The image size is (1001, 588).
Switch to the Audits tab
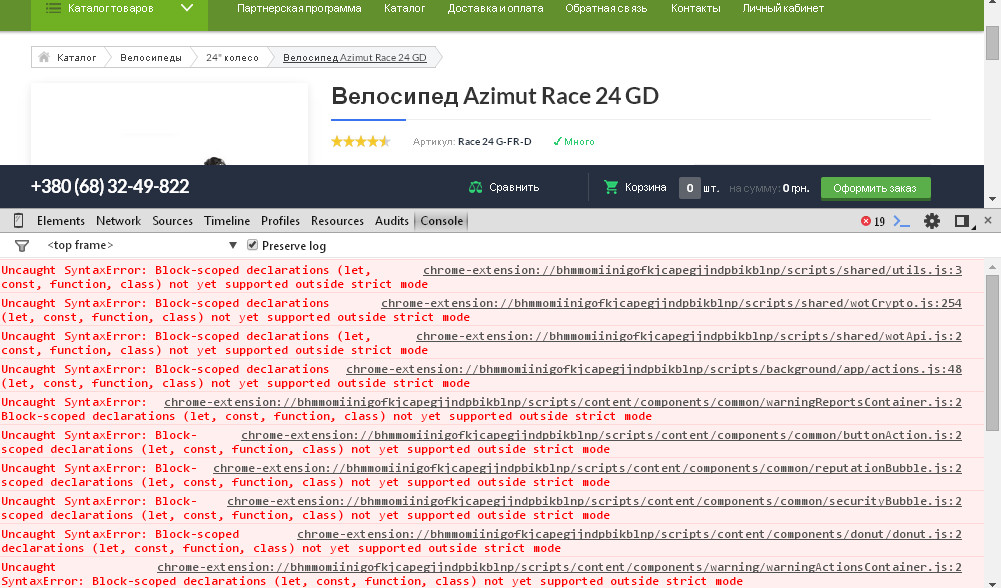(391, 221)
